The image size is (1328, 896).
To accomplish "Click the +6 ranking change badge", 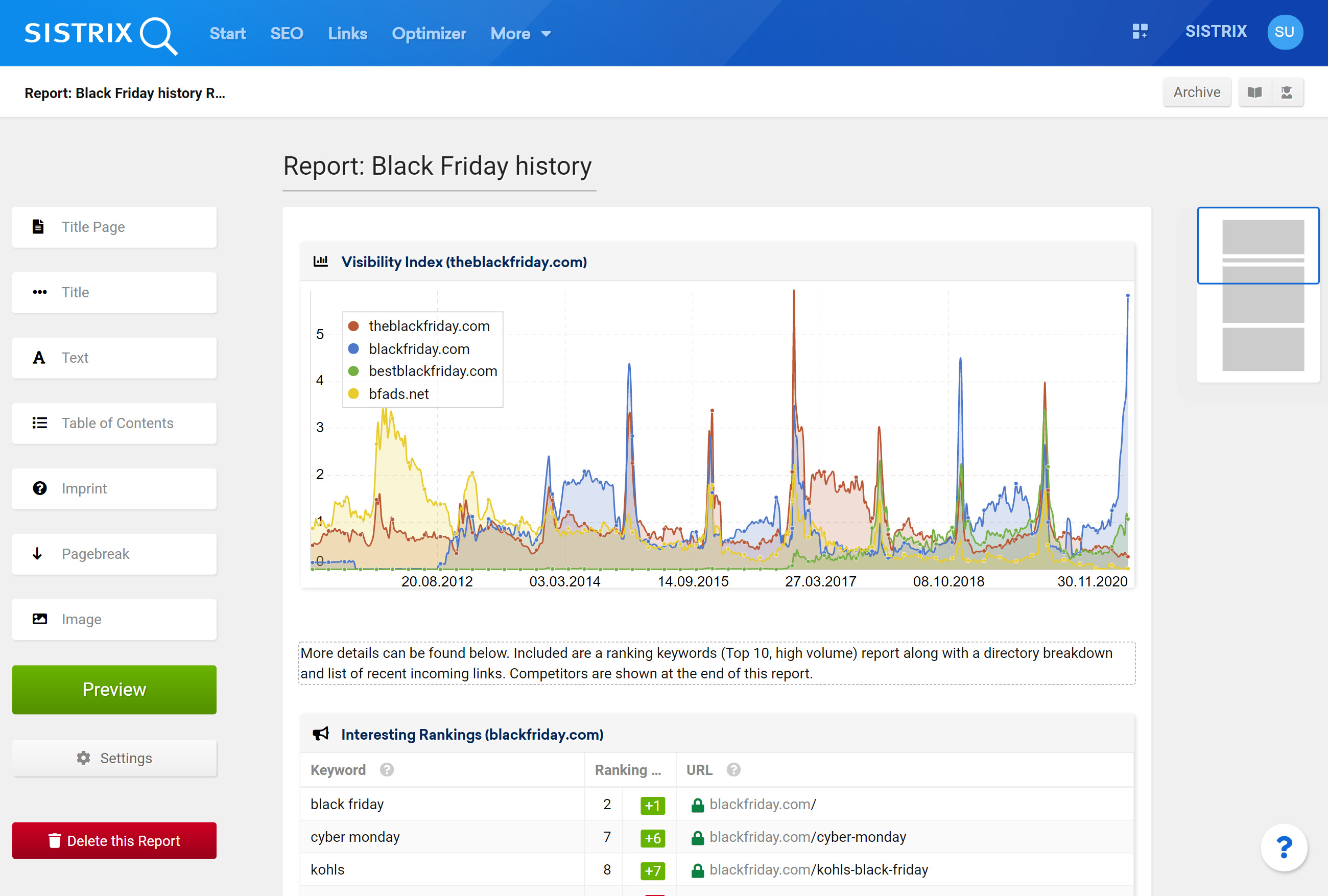I will [x=652, y=838].
